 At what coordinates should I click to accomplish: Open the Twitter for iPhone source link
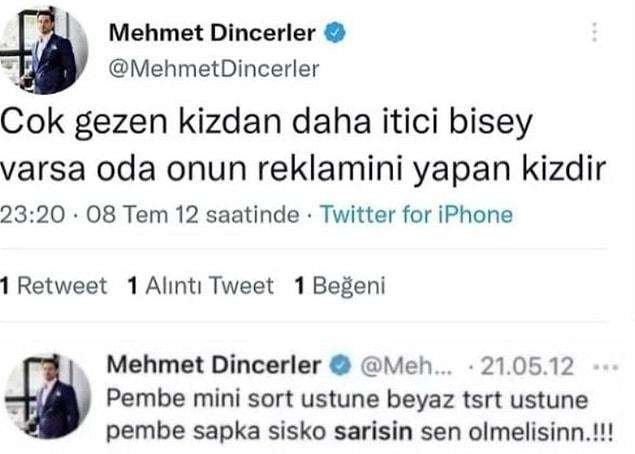(x=416, y=215)
